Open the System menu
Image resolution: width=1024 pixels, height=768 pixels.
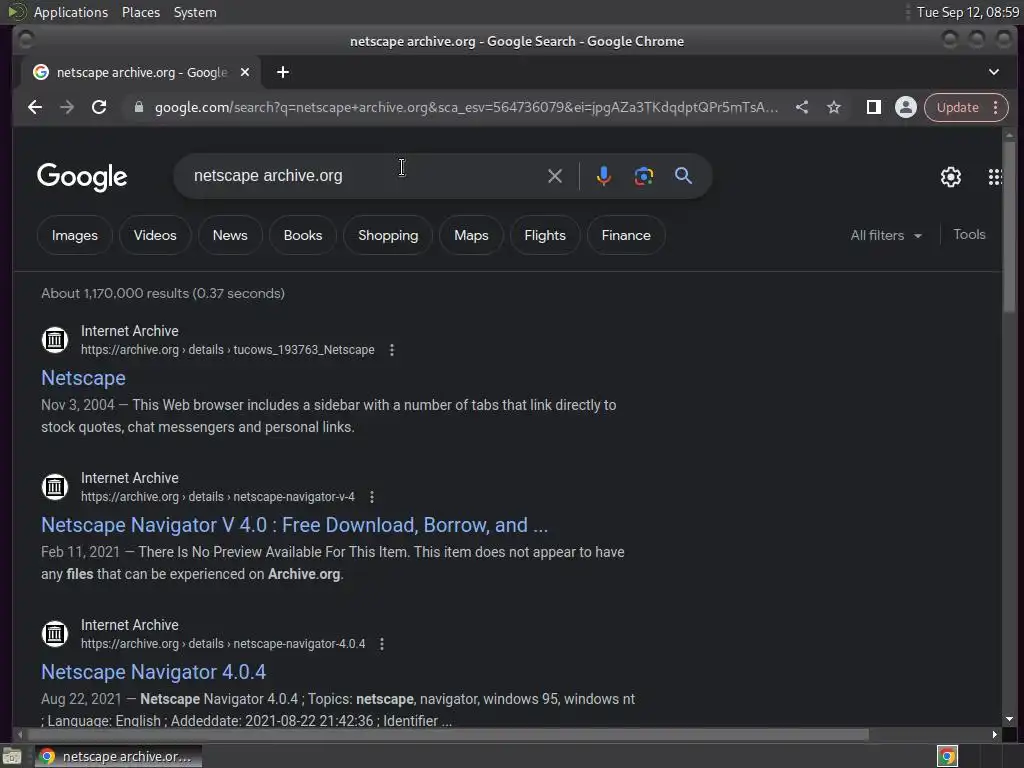coord(195,12)
